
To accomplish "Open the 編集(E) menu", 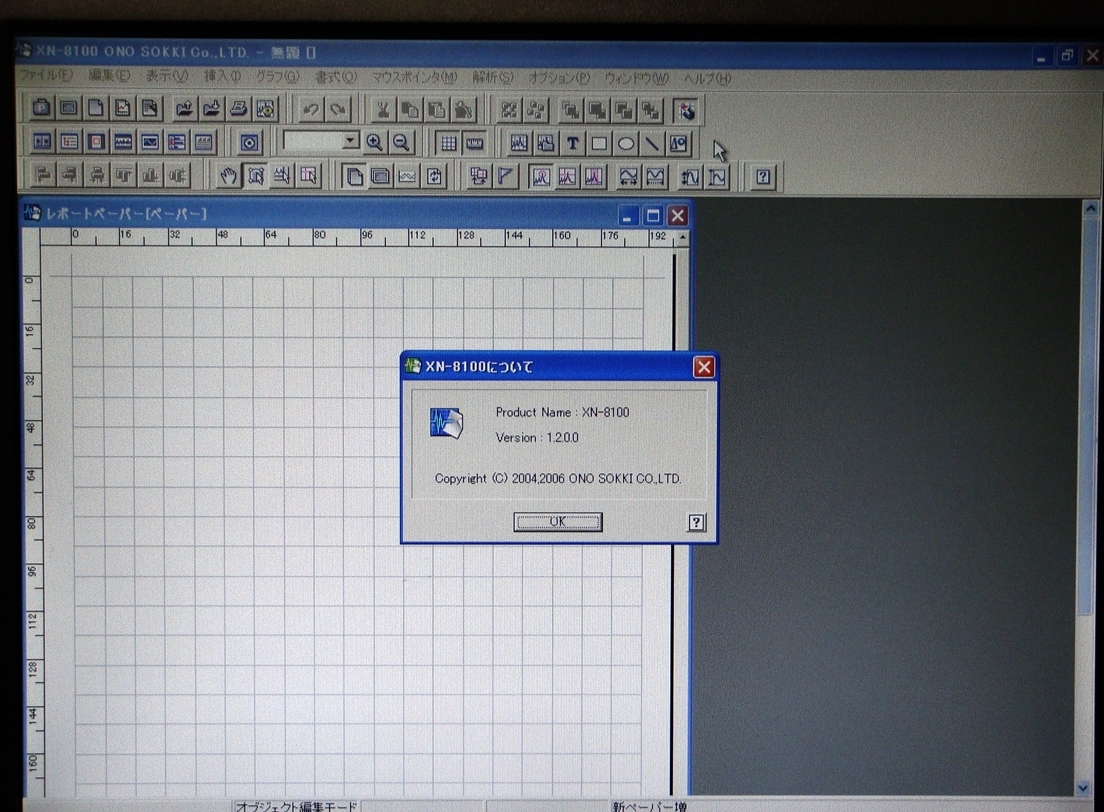I will (108, 75).
